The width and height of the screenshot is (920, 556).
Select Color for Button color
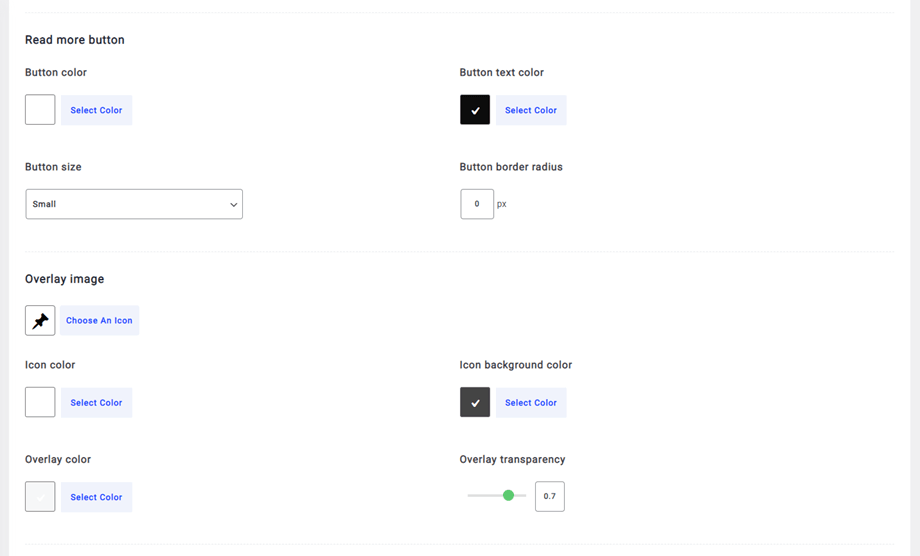[96, 110]
